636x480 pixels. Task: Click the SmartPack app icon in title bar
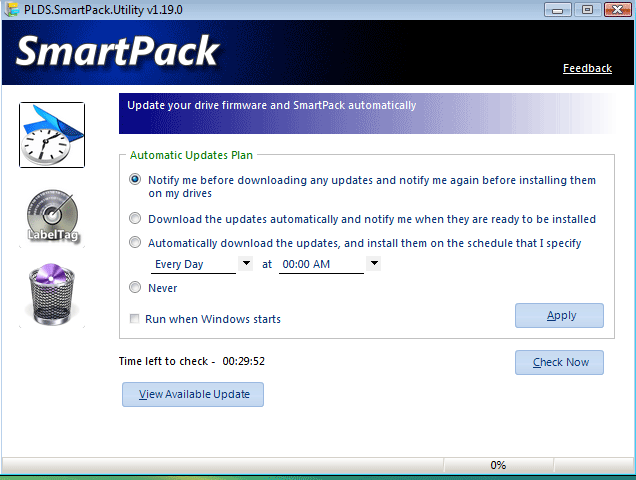pyautogui.click(x=11, y=9)
